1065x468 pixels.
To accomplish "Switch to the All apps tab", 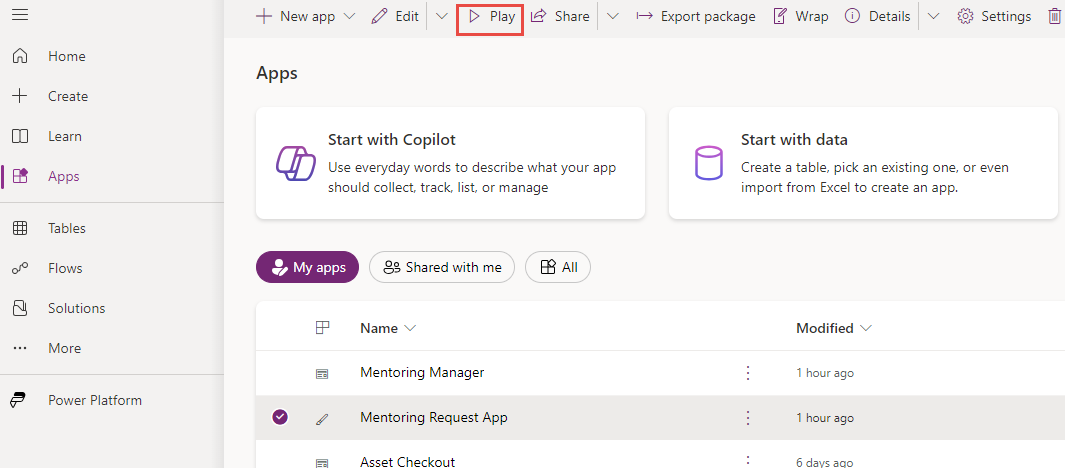I will [558, 267].
